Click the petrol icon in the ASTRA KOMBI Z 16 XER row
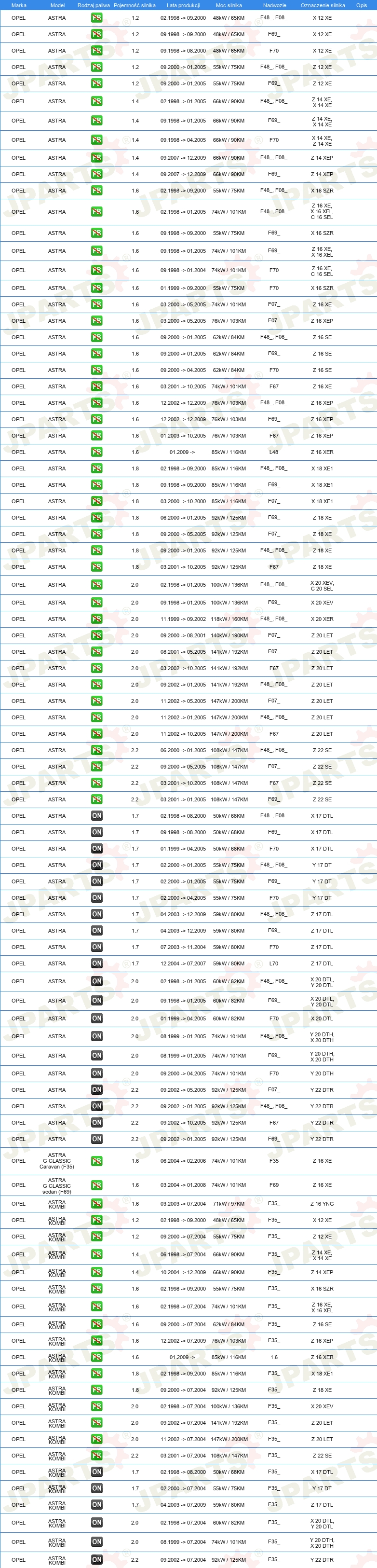This screenshot has height=1568, width=377. (x=97, y=1357)
